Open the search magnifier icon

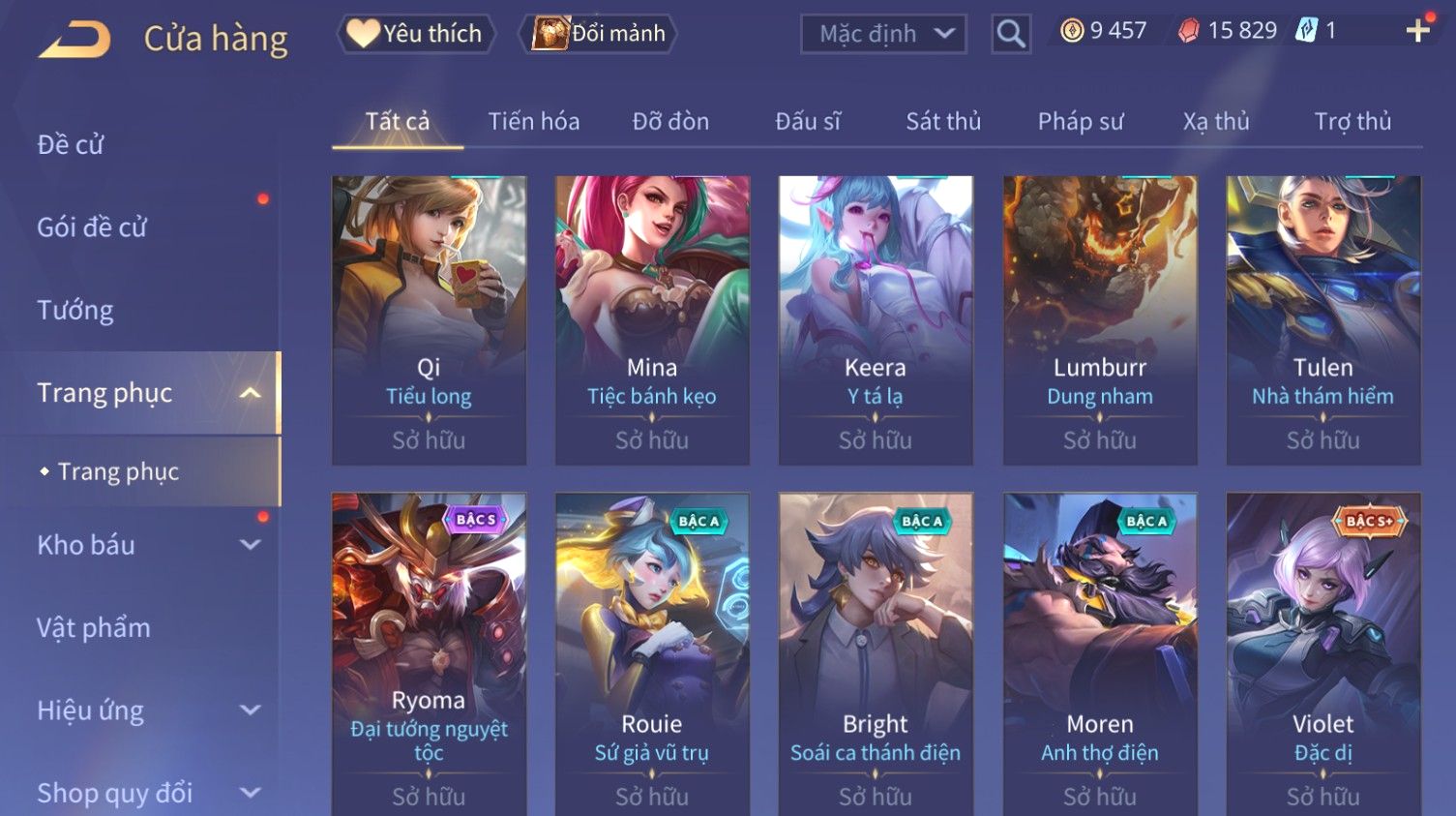(1011, 35)
